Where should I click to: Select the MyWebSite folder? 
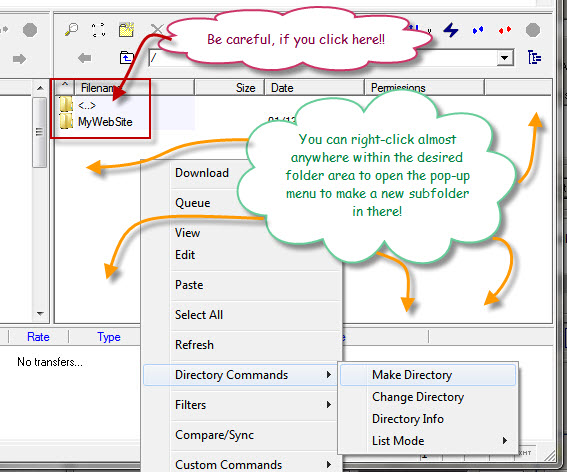click(x=105, y=122)
